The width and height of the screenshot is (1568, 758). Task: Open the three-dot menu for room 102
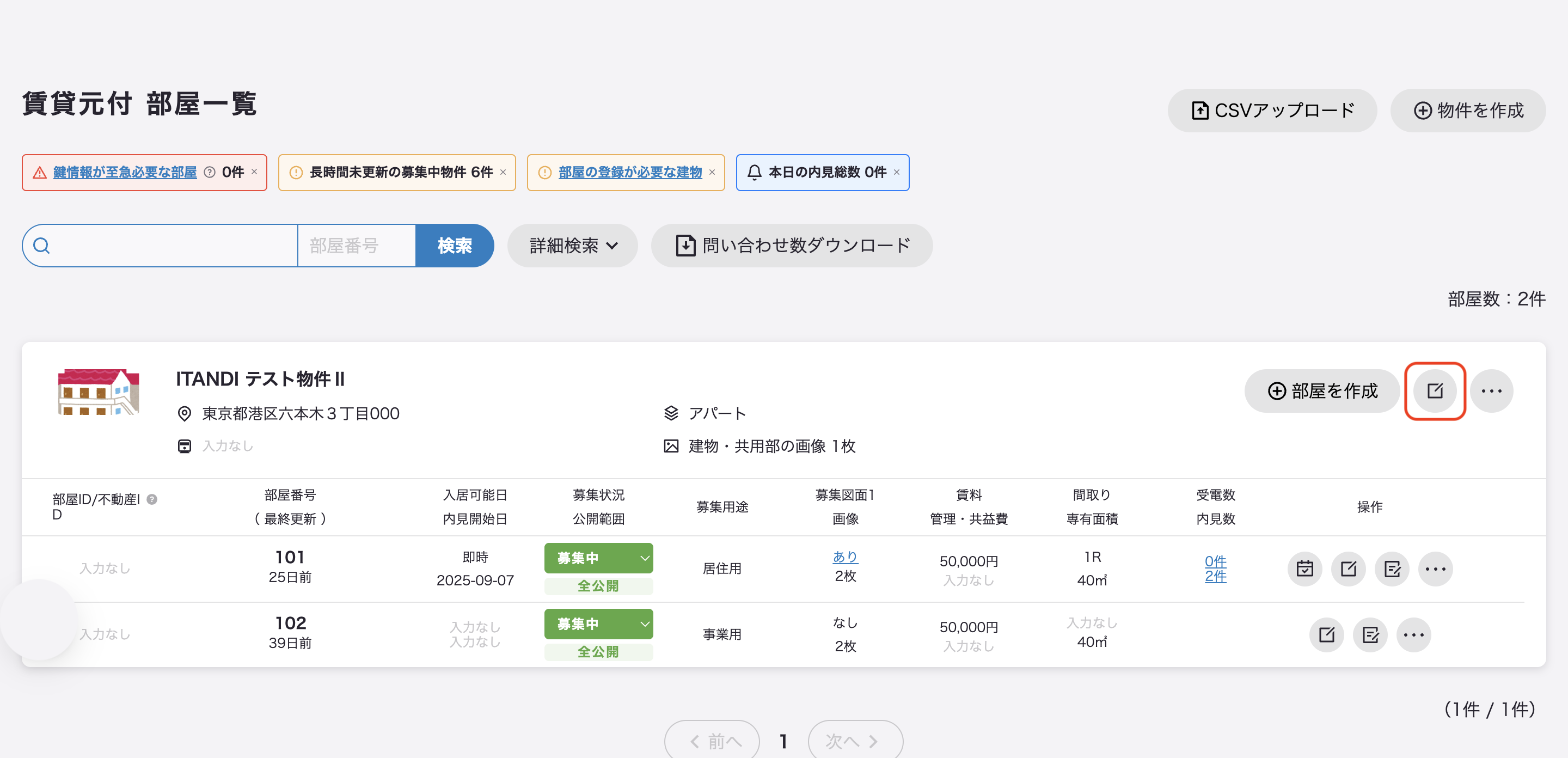(1413, 635)
